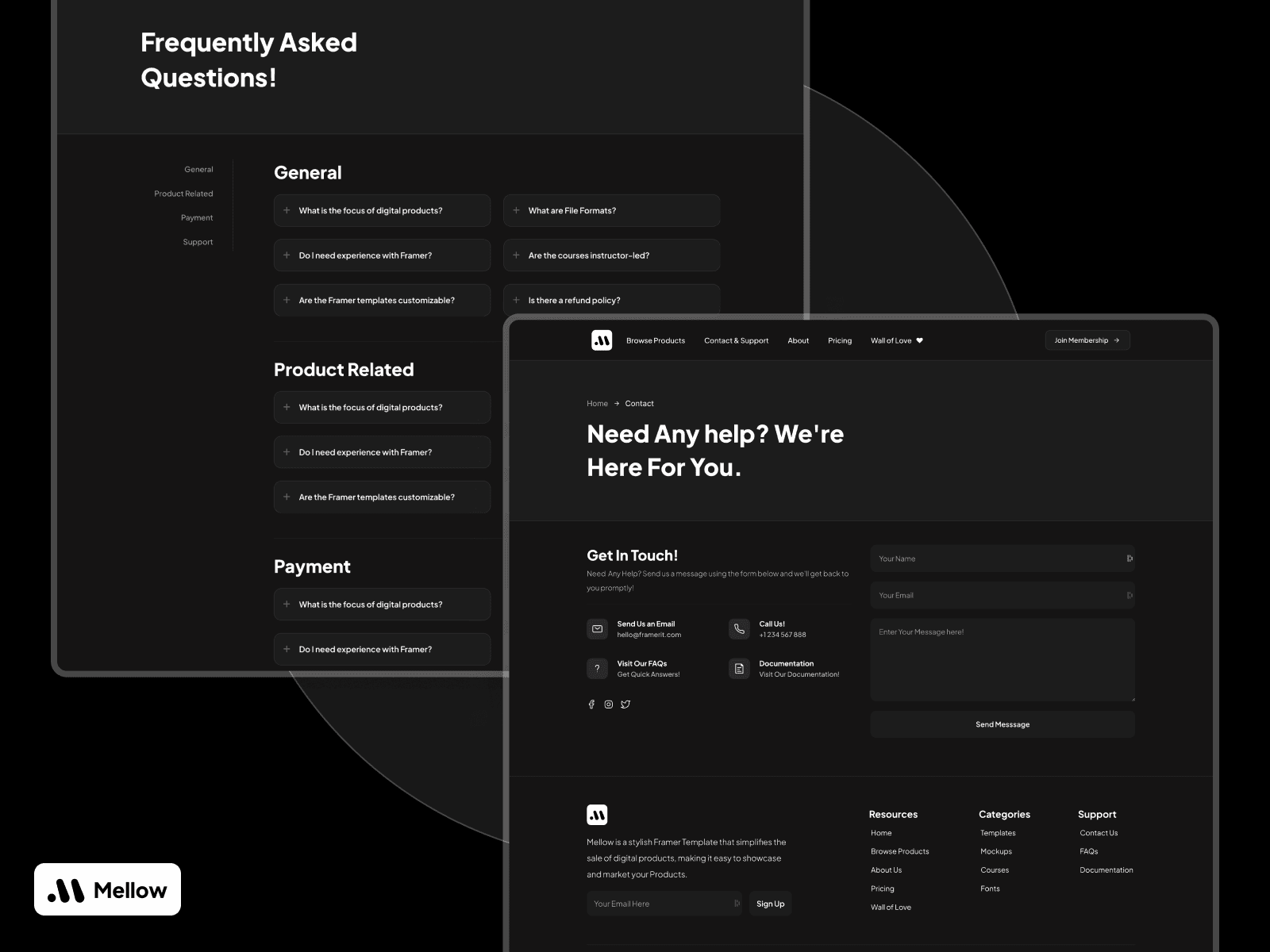1270x952 pixels.
Task: Open FAQs link under footer Support
Action: tap(1089, 851)
